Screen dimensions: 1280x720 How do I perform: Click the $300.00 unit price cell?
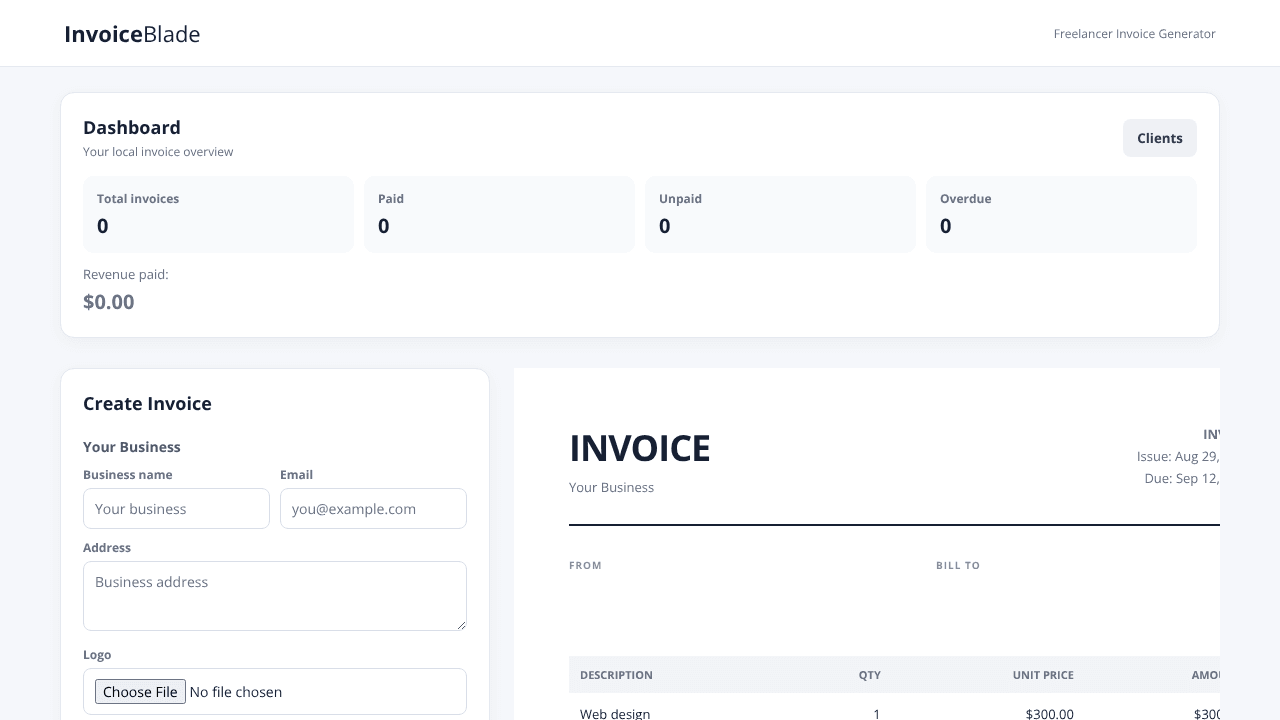click(x=1050, y=714)
